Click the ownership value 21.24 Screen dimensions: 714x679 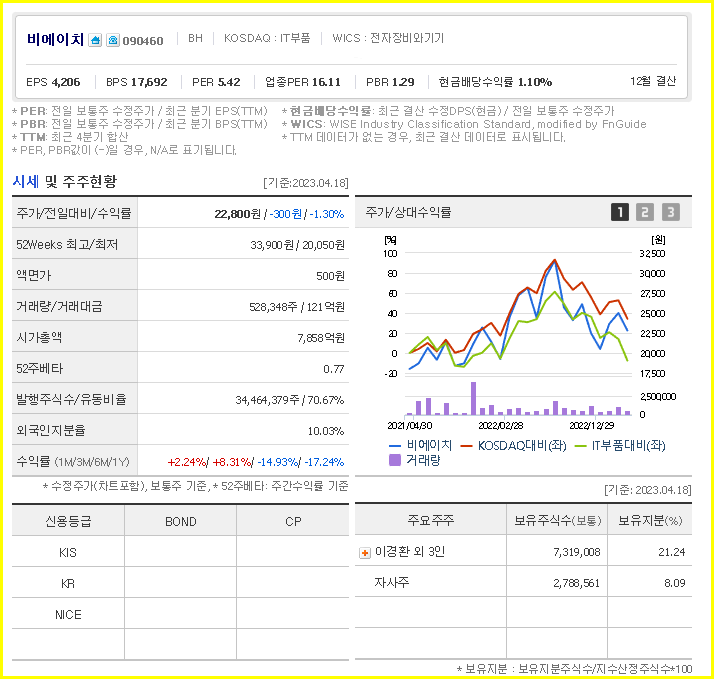click(x=672, y=552)
